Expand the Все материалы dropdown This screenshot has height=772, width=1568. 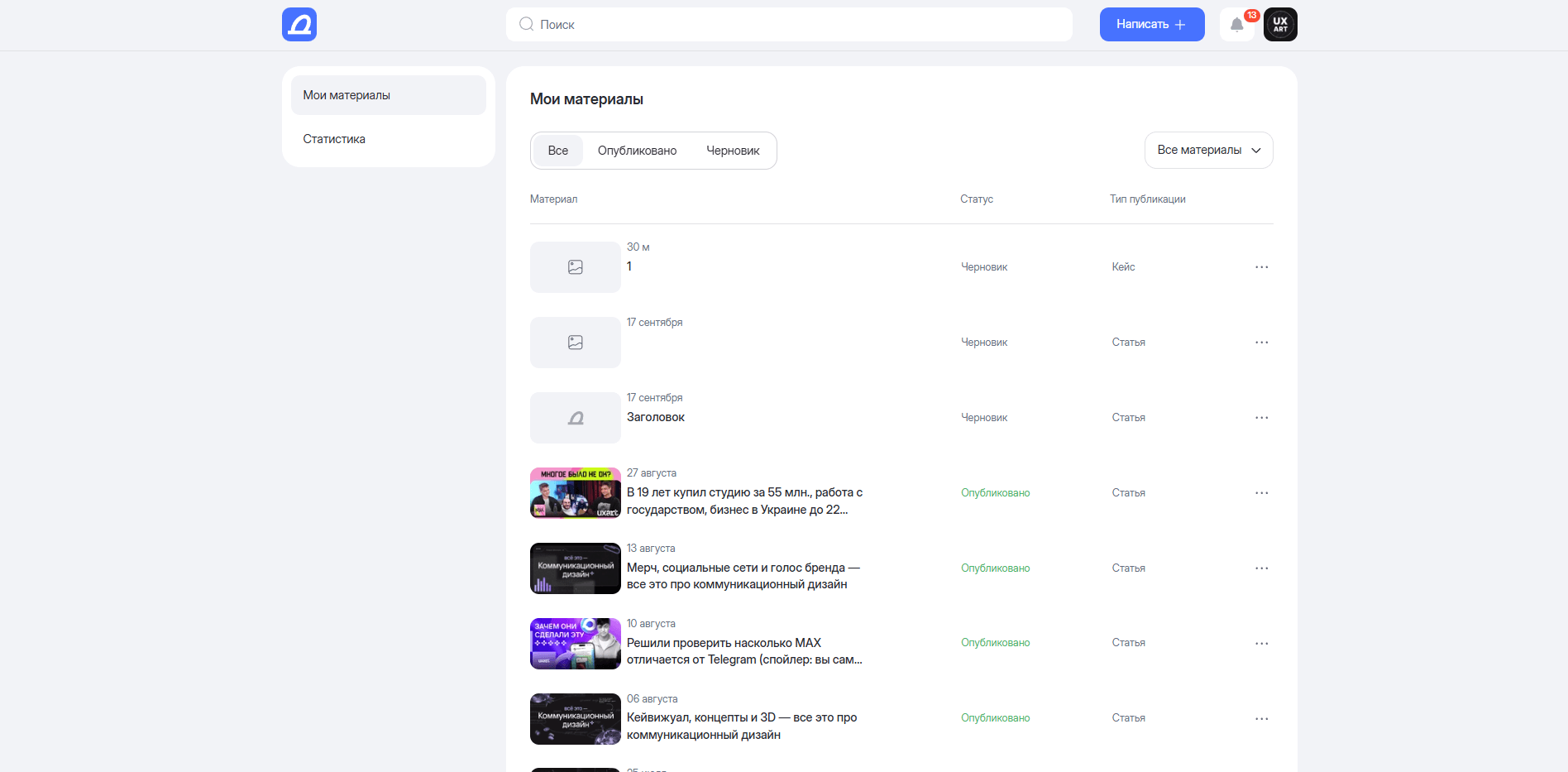pyautogui.click(x=1208, y=151)
